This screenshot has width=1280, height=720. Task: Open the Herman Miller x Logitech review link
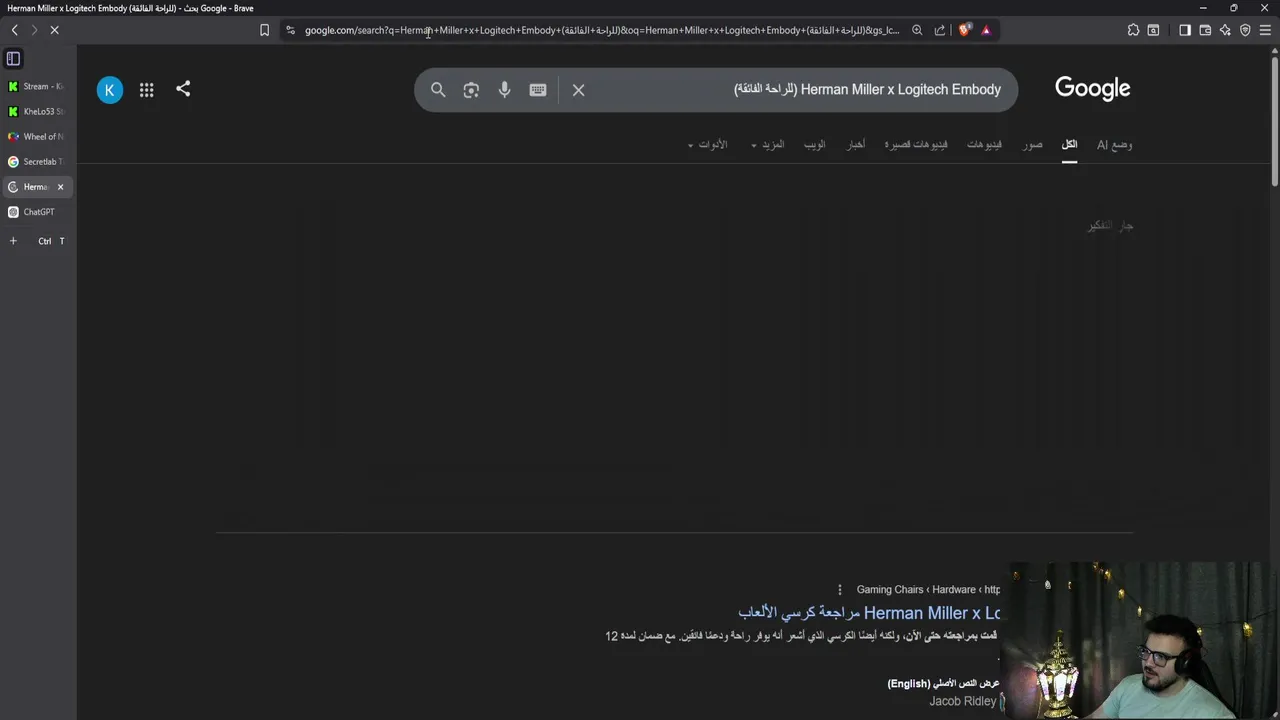click(x=869, y=613)
